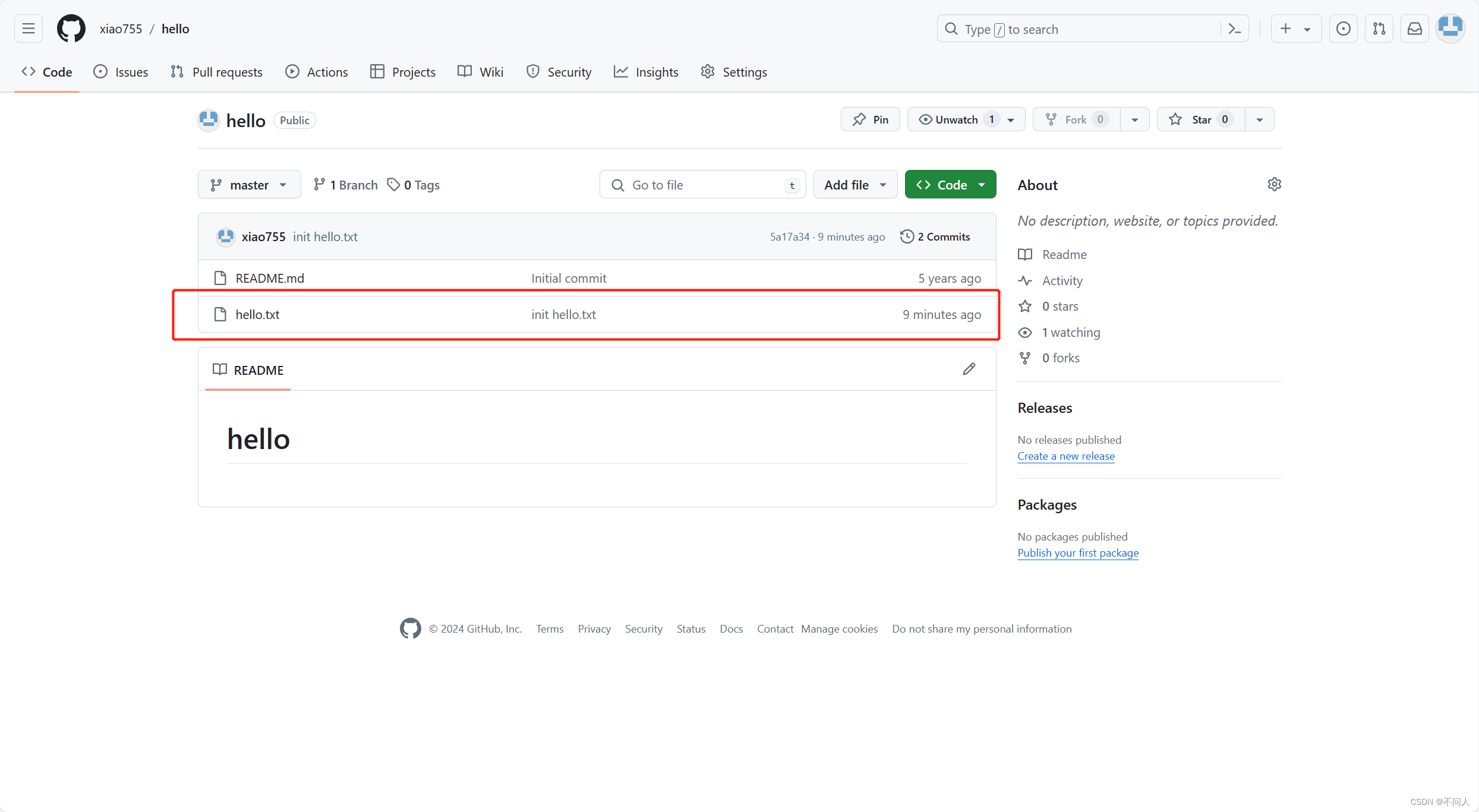Click Publish your first package
Screen dimensions: 1479x812
pyautogui.click(x=1078, y=552)
